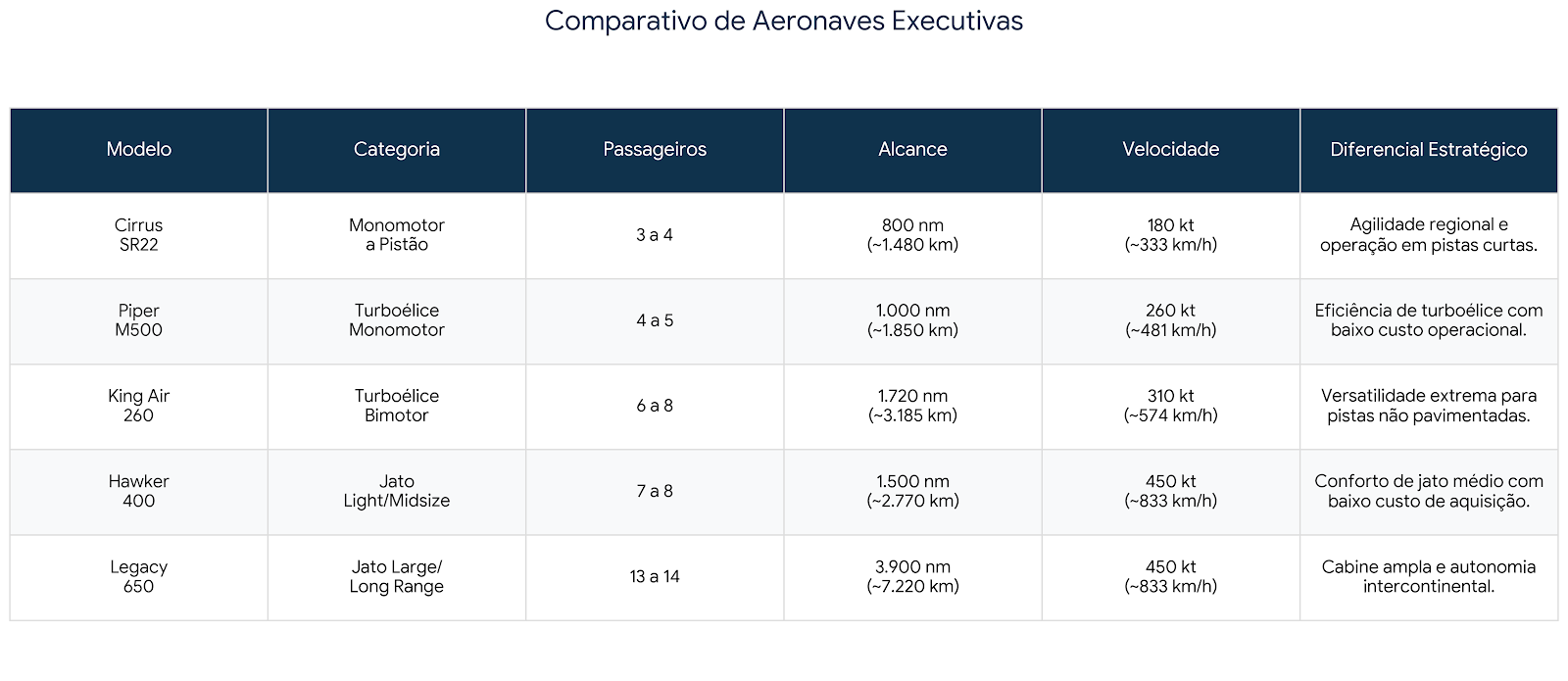Select the Cabine ampla e autonomia intercontinental cell

(x=1428, y=576)
